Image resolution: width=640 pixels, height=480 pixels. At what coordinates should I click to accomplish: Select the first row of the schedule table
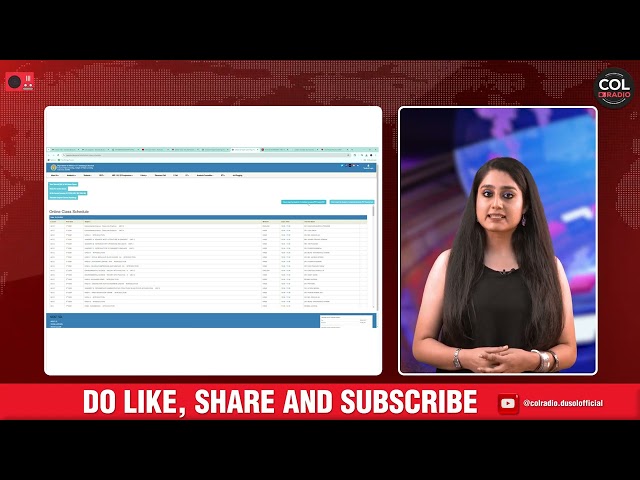[200, 226]
